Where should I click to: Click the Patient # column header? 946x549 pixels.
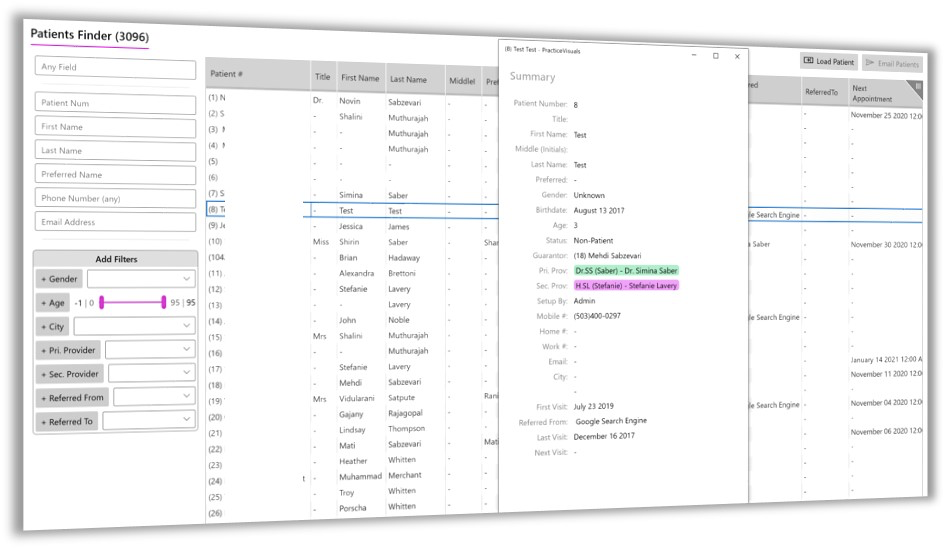click(227, 74)
